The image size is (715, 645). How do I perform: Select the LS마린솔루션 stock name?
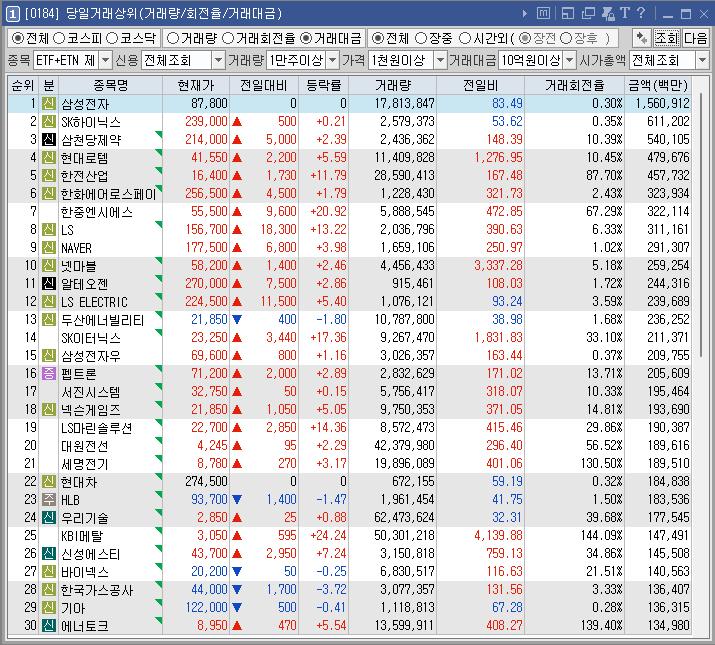tap(97, 428)
